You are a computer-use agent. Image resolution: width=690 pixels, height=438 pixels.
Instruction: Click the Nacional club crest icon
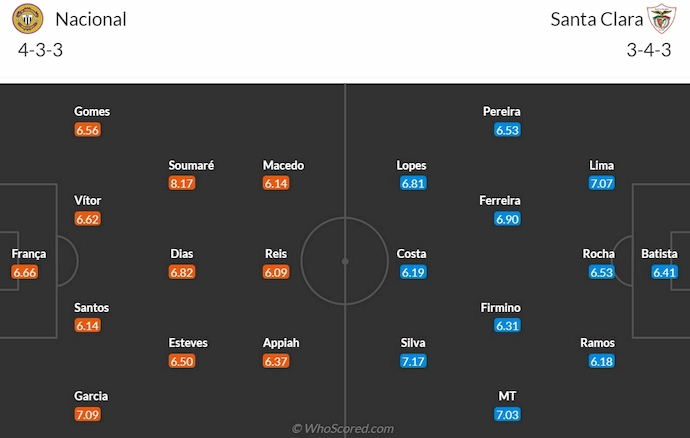(31, 19)
